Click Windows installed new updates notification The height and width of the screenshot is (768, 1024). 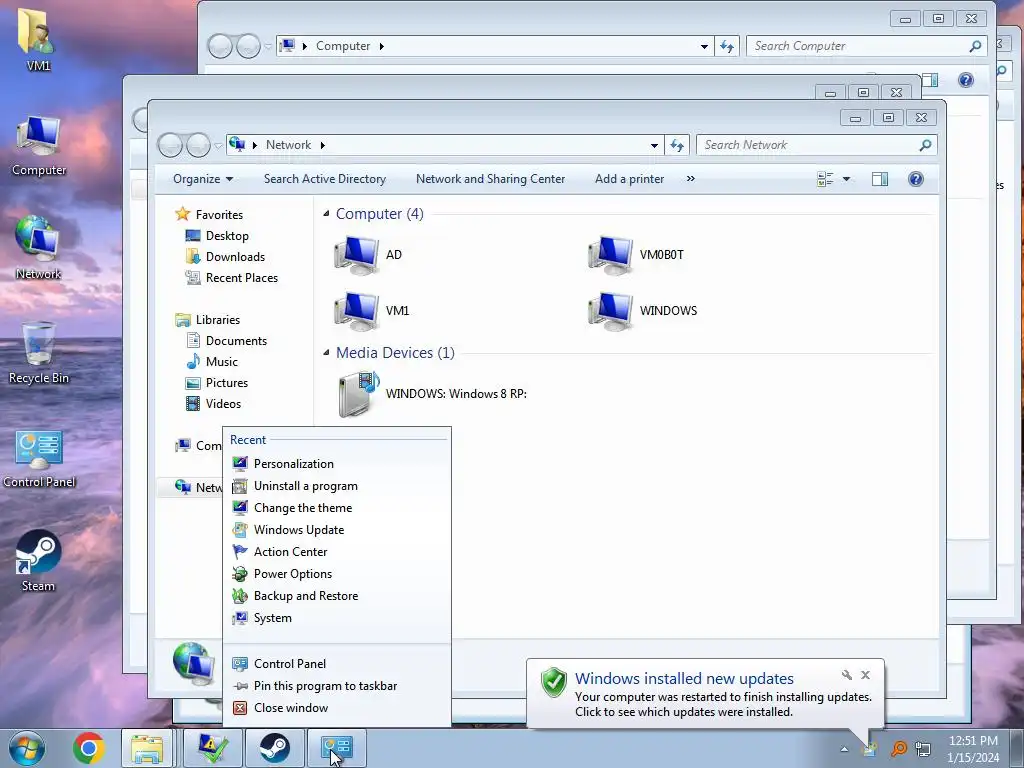coord(705,694)
